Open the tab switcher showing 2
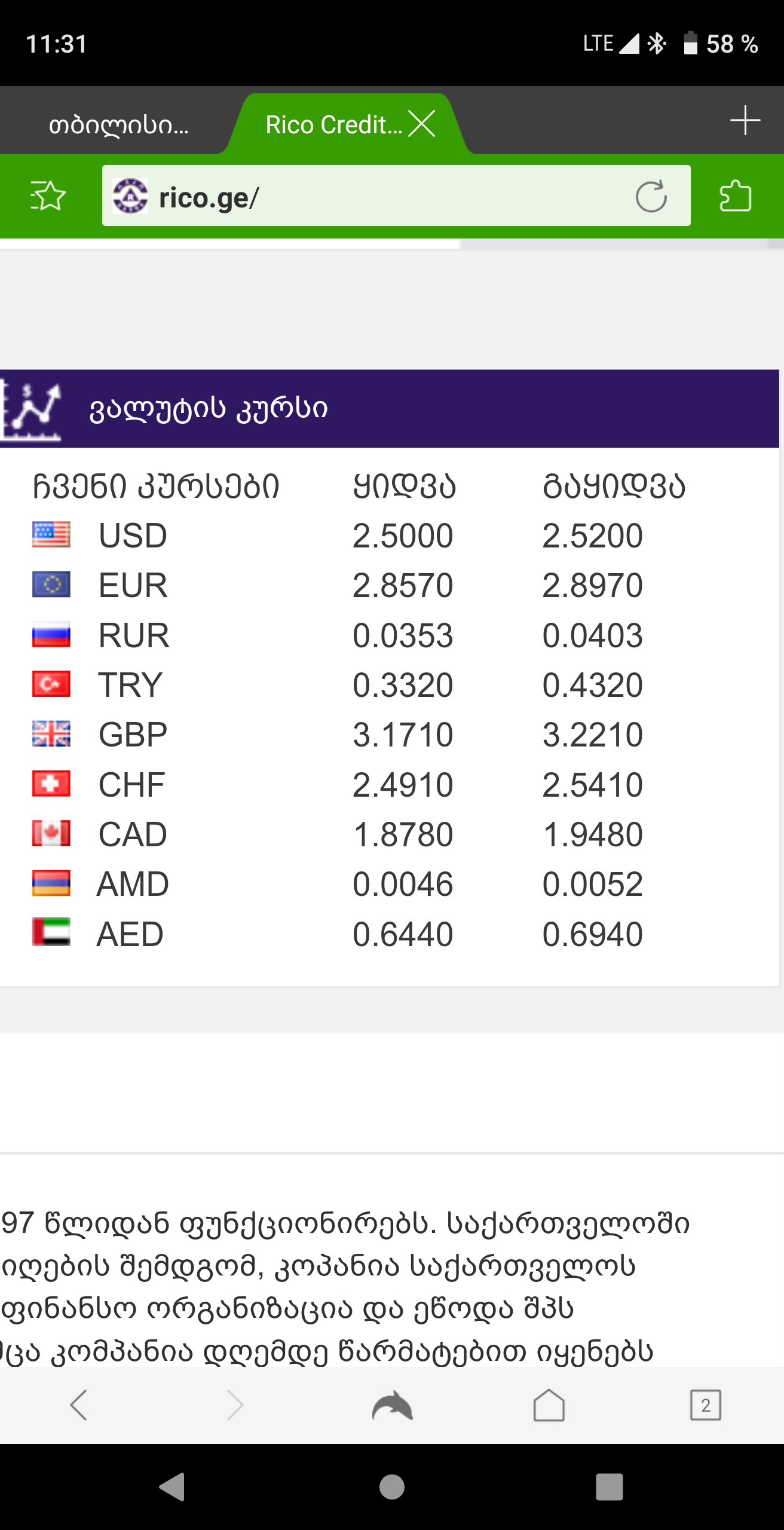Image resolution: width=784 pixels, height=1530 pixels. (705, 1404)
